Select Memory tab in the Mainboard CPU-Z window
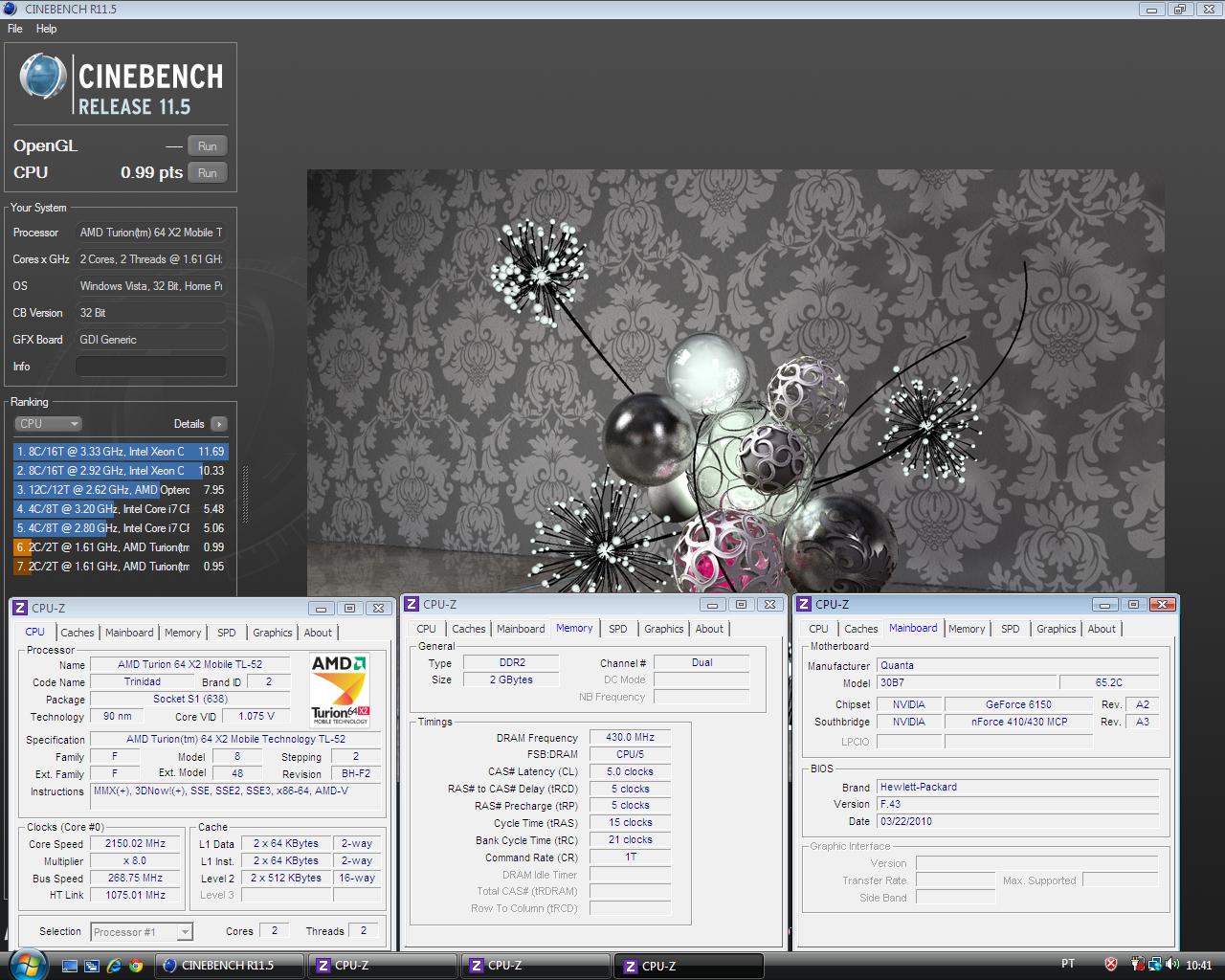The width and height of the screenshot is (1225, 980). click(x=967, y=629)
